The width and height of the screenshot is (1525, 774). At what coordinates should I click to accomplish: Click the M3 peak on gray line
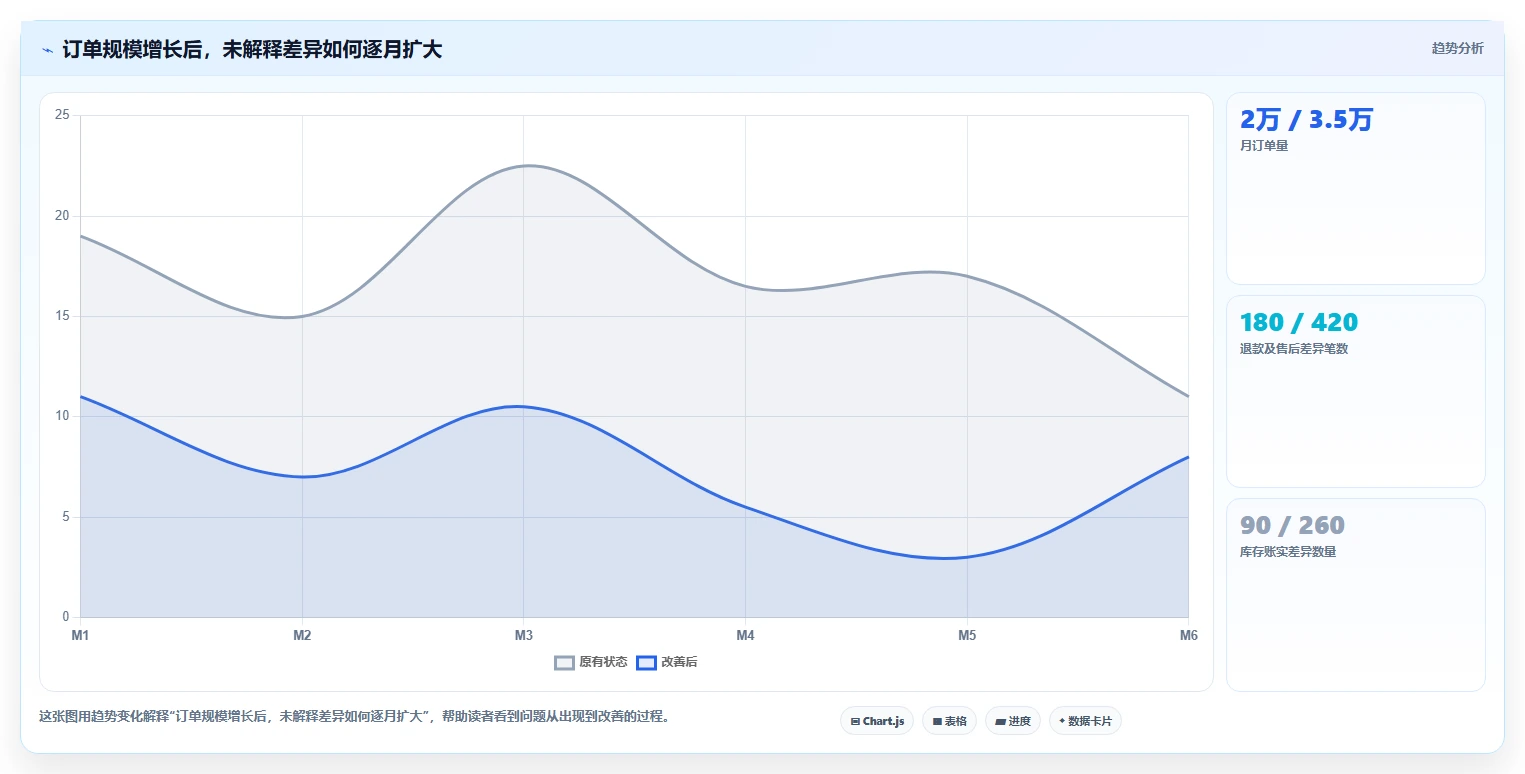(x=523, y=166)
